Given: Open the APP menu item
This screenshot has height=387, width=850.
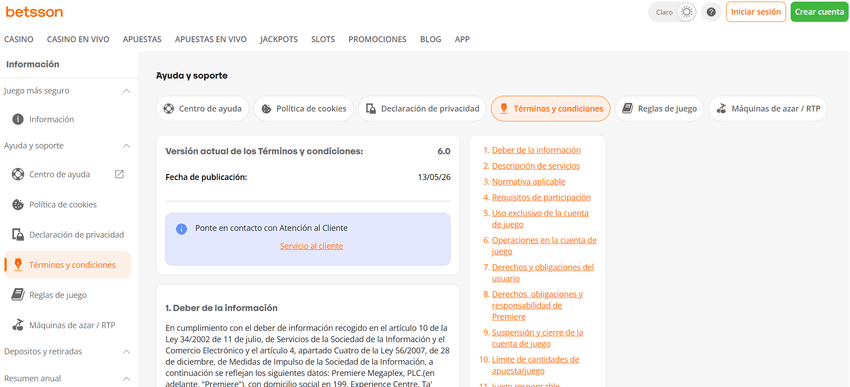Looking at the screenshot, I should [462, 39].
